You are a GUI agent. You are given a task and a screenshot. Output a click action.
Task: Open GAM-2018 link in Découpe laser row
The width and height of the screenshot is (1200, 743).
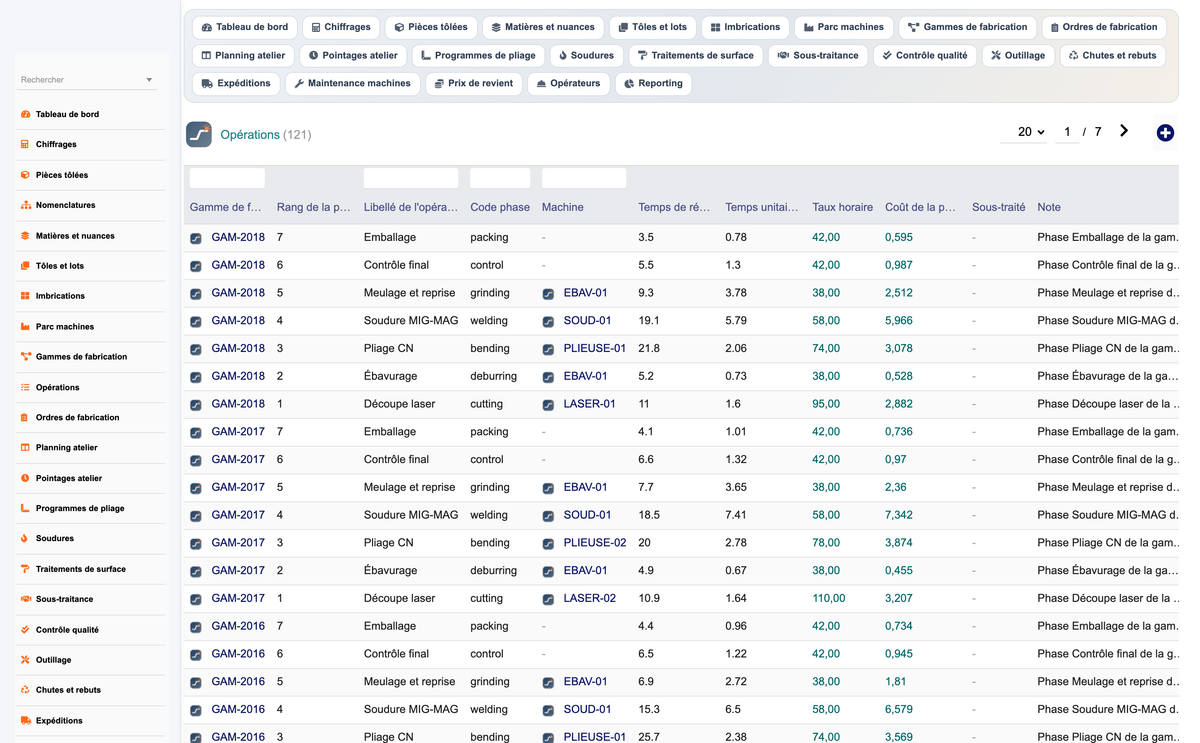pos(238,404)
